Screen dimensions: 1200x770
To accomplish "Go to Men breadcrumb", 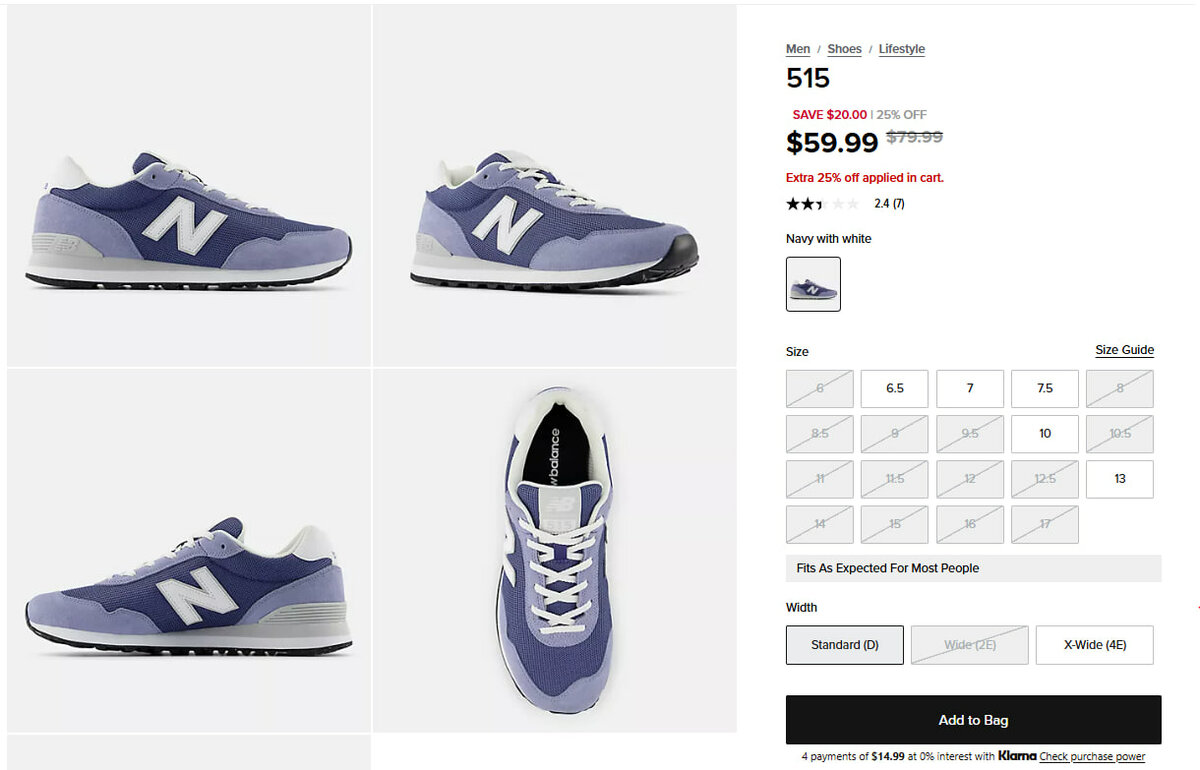I will (x=798, y=49).
